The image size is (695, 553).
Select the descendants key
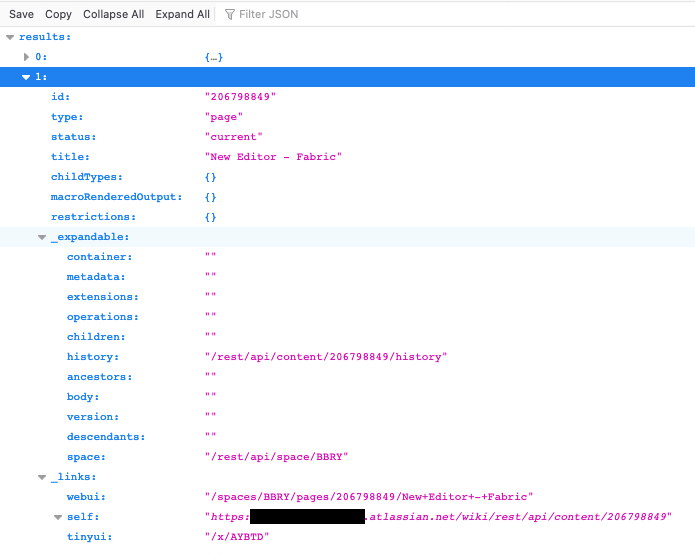click(106, 437)
